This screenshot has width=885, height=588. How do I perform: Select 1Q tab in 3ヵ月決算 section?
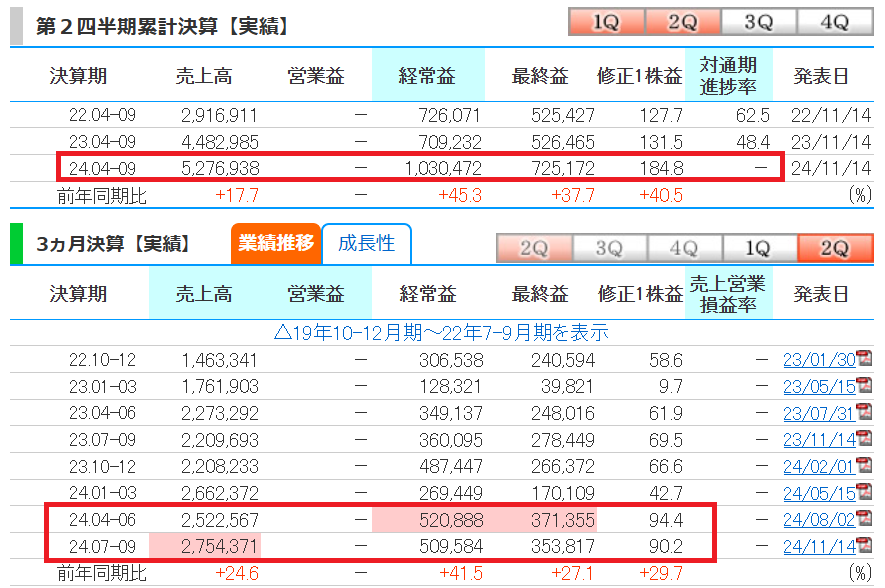point(759,248)
